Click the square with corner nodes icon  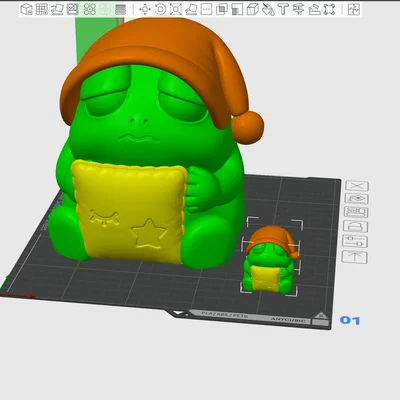pos(329,9)
